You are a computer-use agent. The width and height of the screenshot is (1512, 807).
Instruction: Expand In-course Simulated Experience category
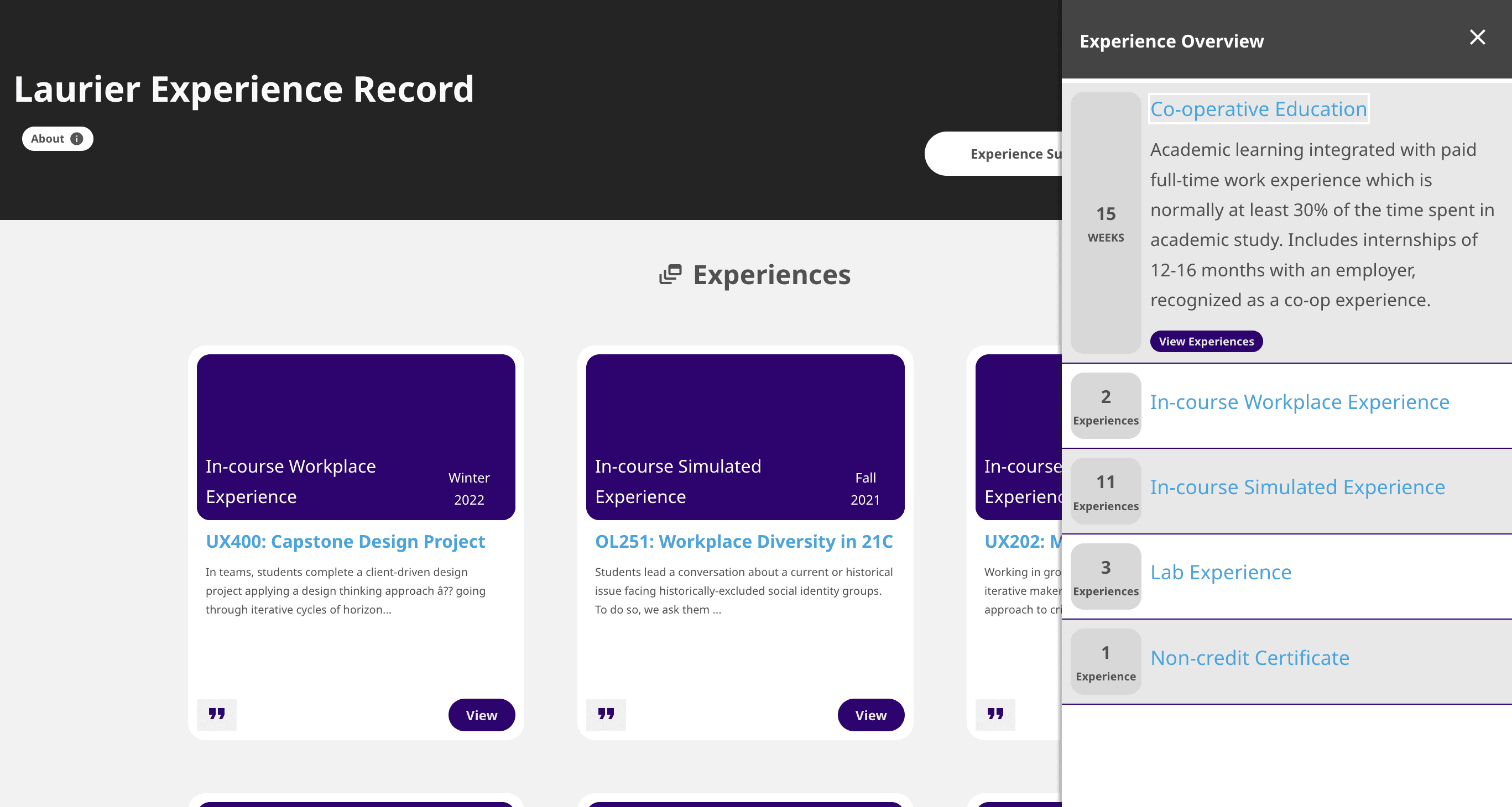[1297, 488]
